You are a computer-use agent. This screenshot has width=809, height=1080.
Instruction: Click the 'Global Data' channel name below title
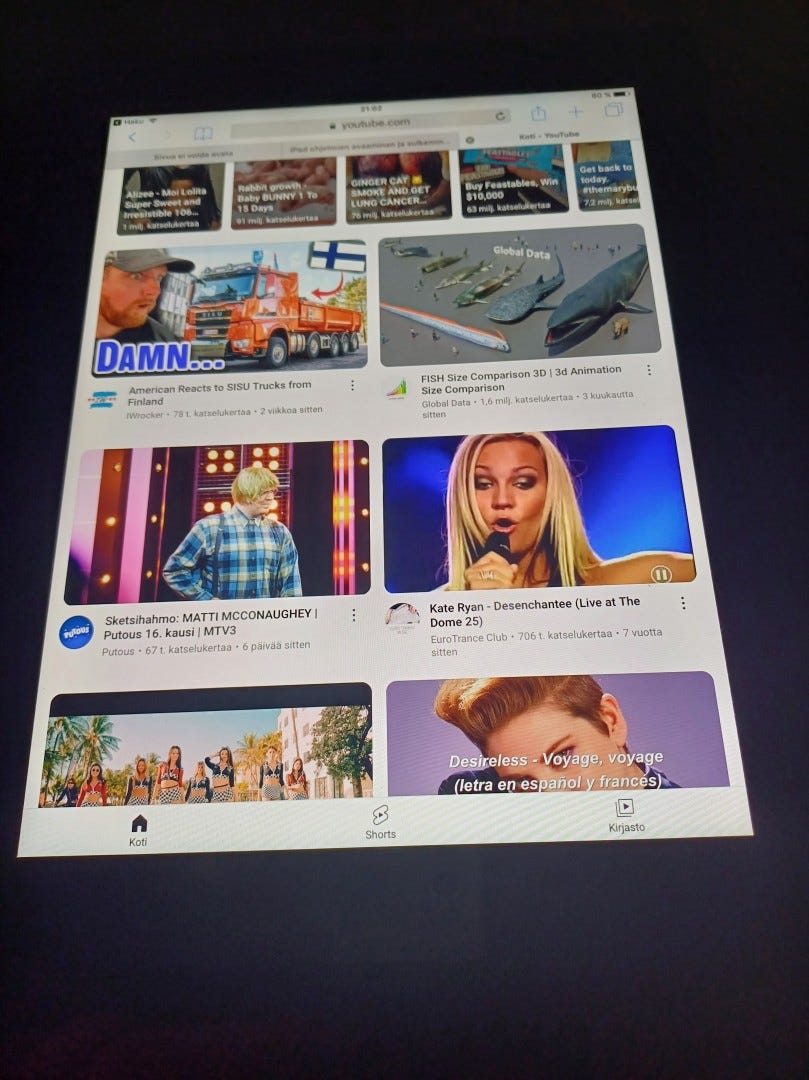(445, 403)
